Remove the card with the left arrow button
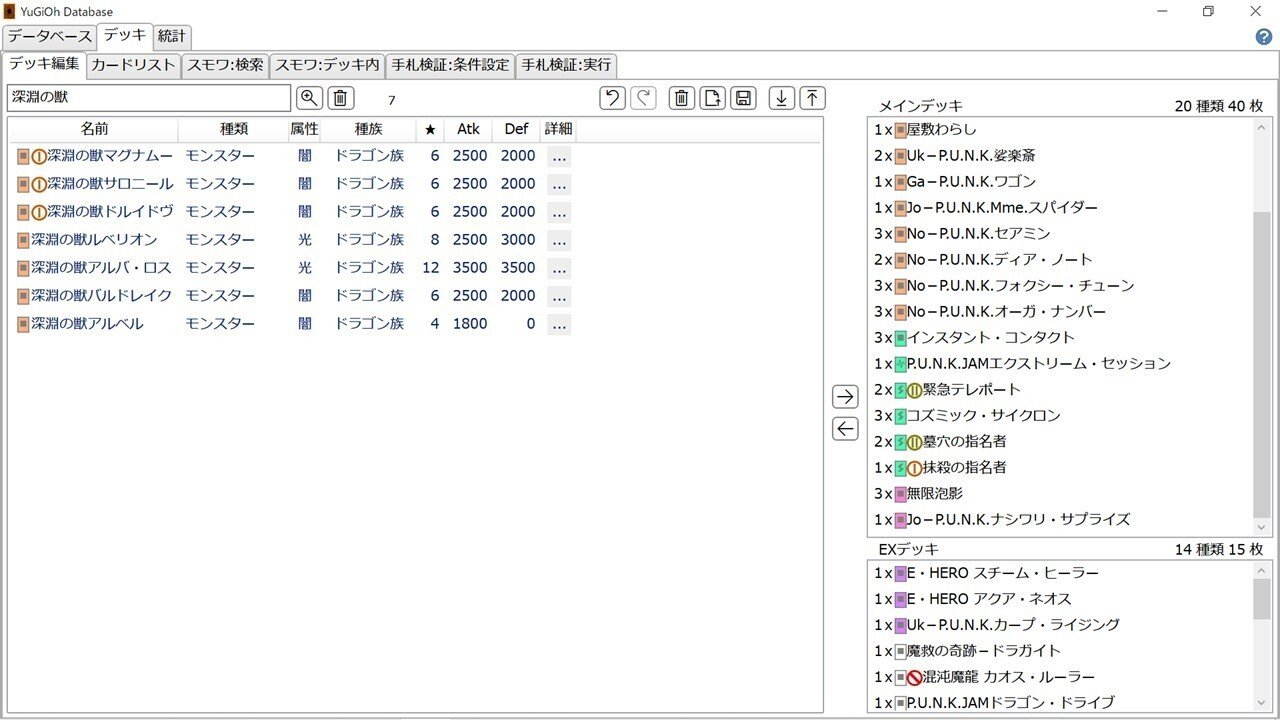Viewport: 1280px width, 720px height. (845, 429)
